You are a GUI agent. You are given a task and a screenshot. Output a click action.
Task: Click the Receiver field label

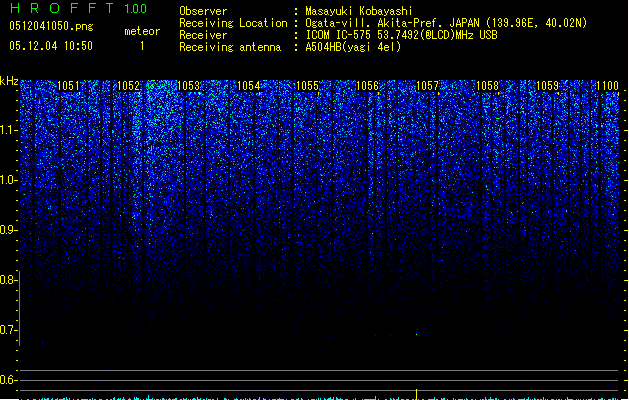coord(203,35)
